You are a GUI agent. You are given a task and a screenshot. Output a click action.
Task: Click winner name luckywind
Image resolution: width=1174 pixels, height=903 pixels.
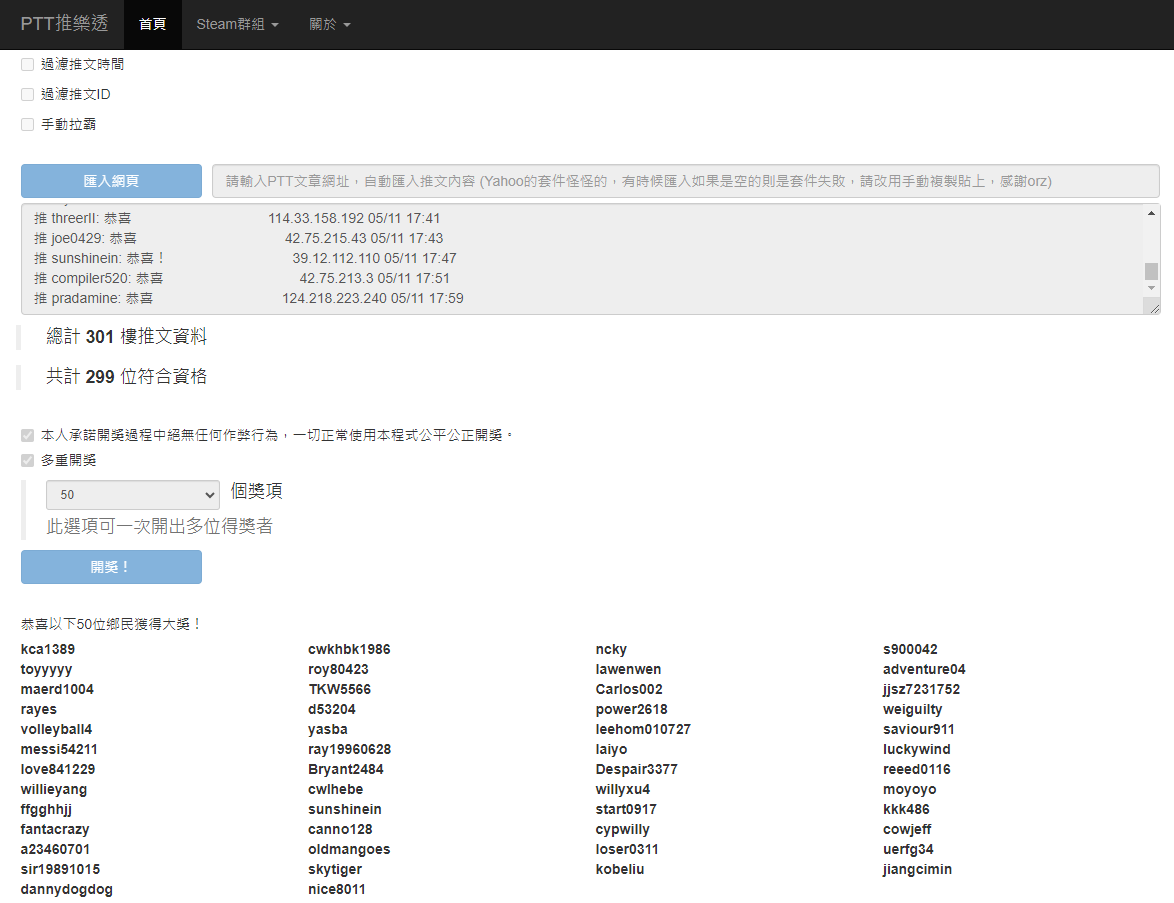click(x=916, y=750)
